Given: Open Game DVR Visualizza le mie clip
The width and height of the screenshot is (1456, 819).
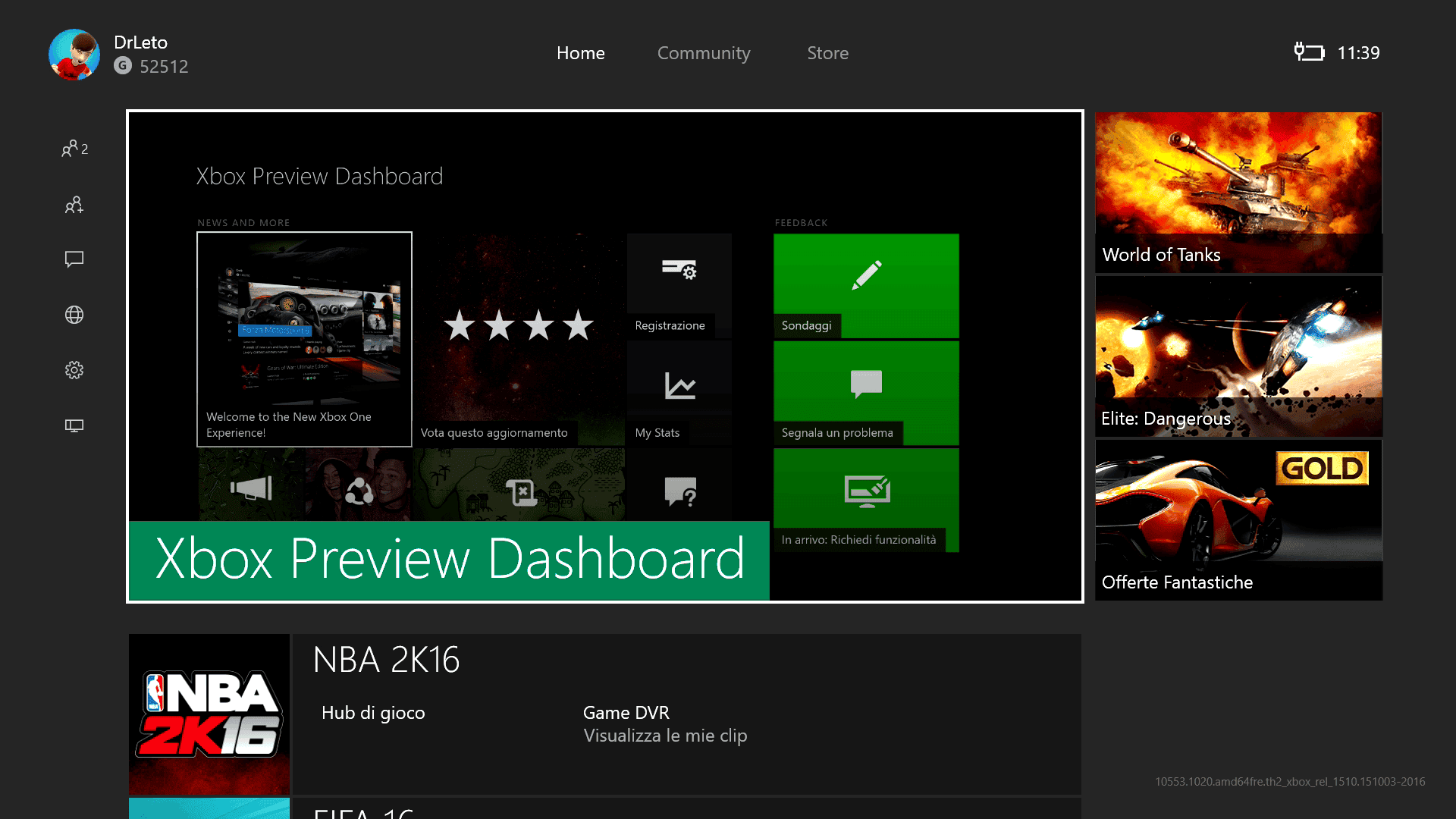Looking at the screenshot, I should tap(665, 724).
